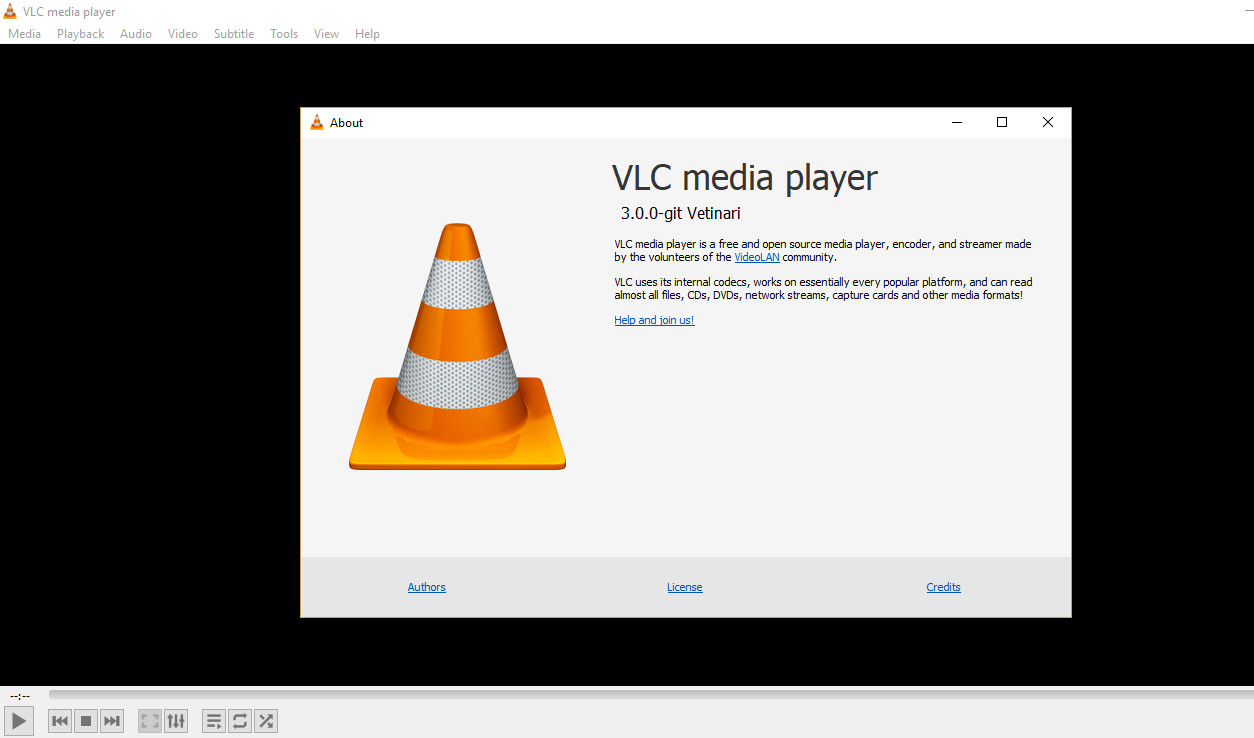The width and height of the screenshot is (1254, 738).
Task: Open the Playback menu
Action: point(80,34)
